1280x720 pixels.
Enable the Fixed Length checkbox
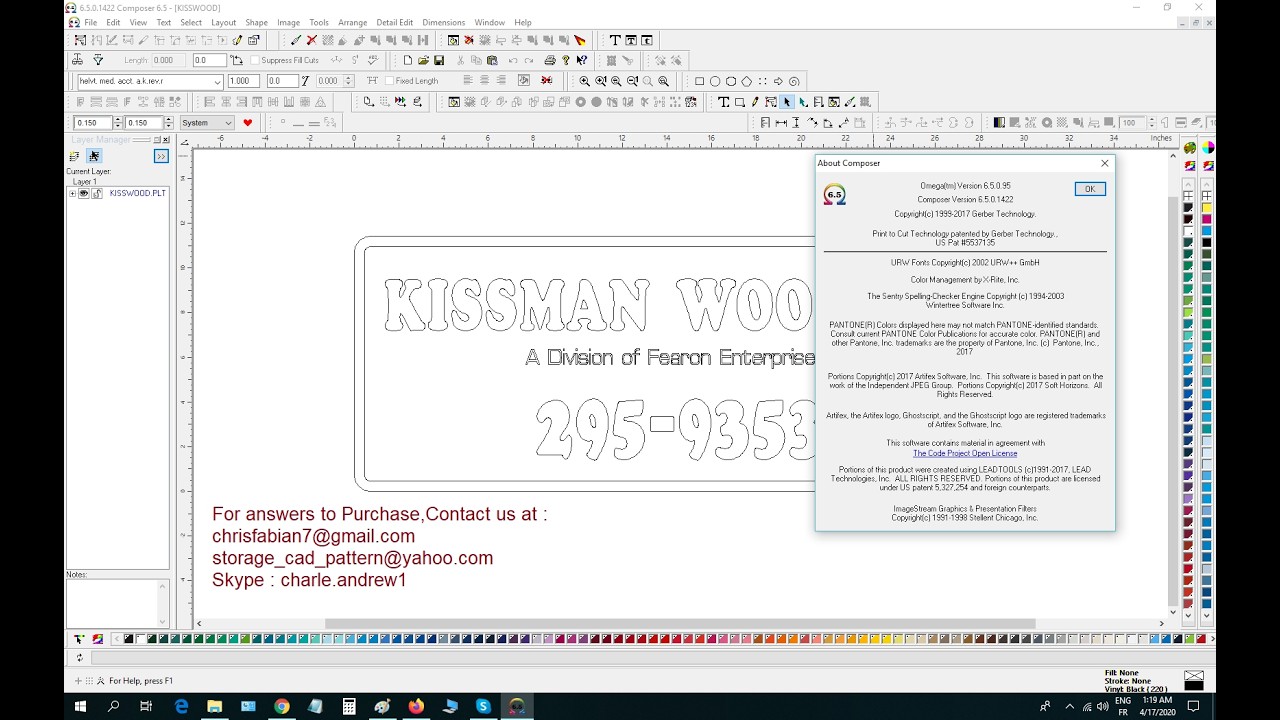tap(389, 81)
